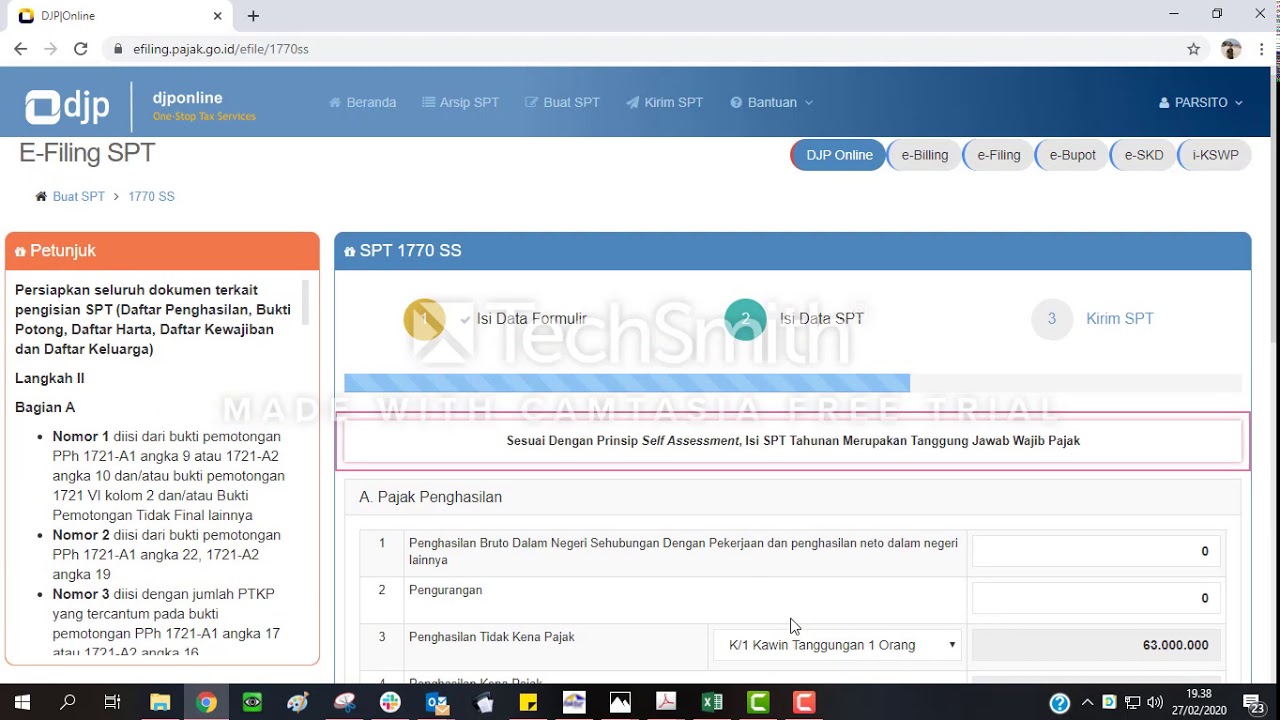This screenshot has height=720, width=1280.
Task: Click the Buat SPT breadcrumb link
Action: [x=79, y=197]
